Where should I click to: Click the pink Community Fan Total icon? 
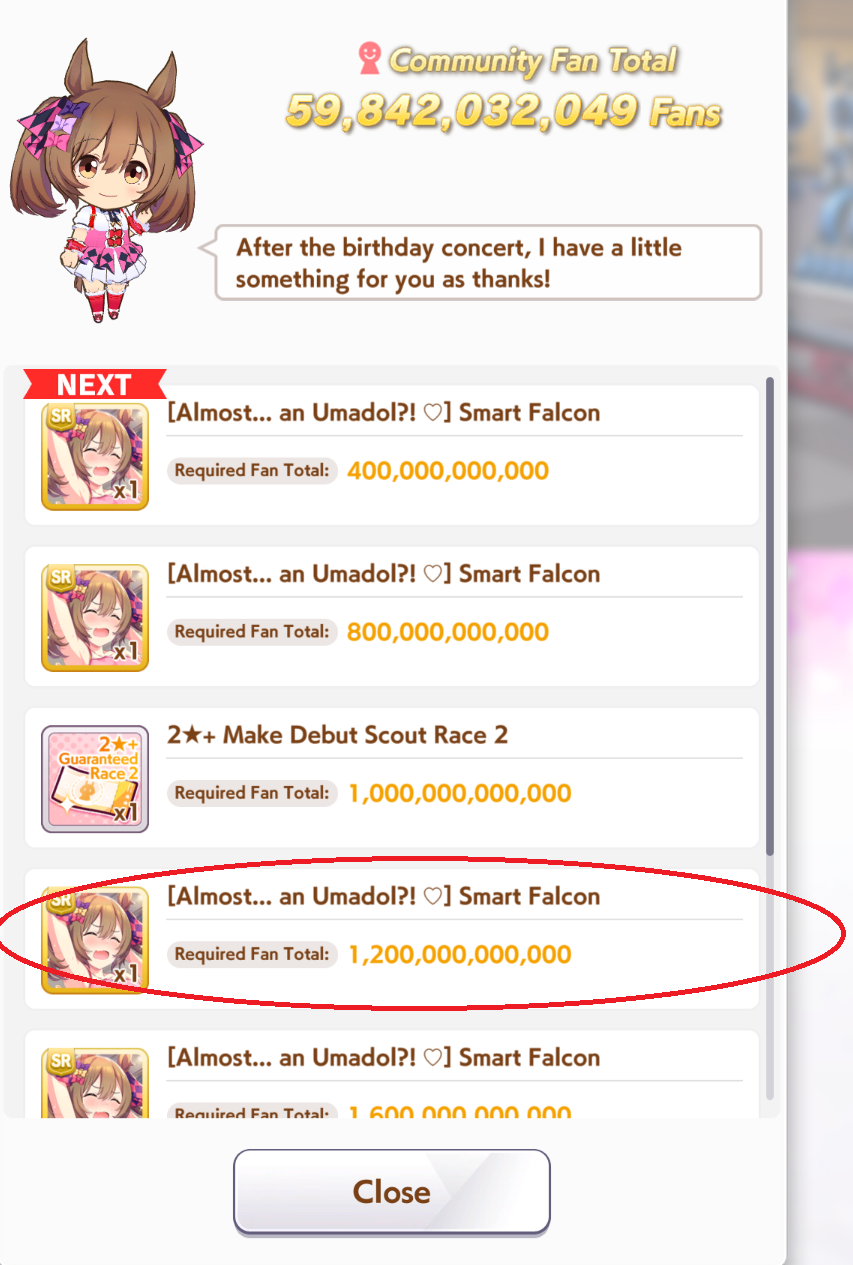[369, 59]
